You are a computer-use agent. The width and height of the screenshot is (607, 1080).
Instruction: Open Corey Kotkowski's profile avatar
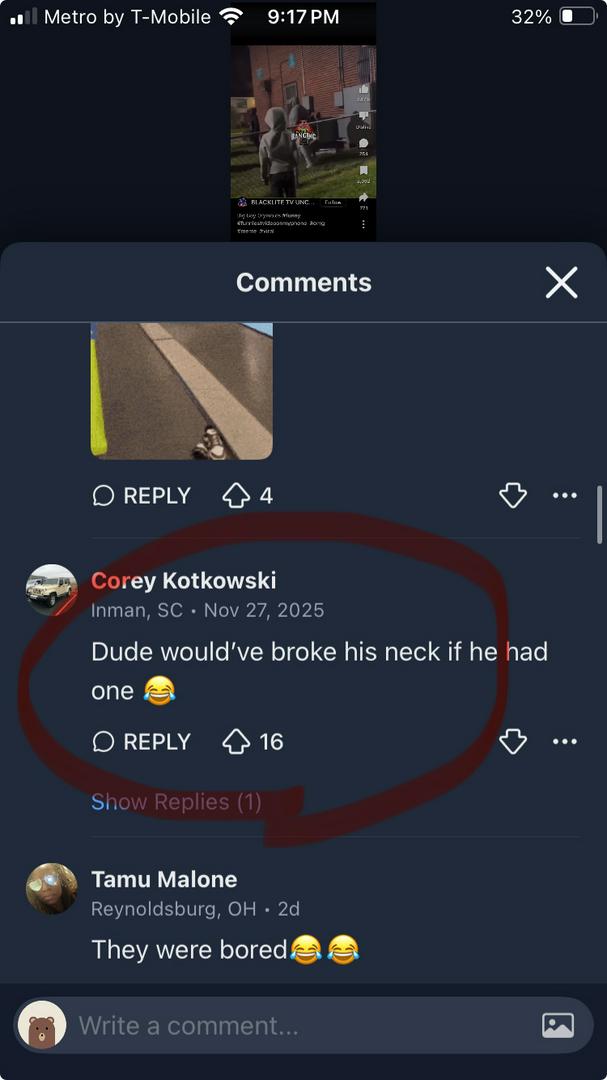(x=52, y=590)
